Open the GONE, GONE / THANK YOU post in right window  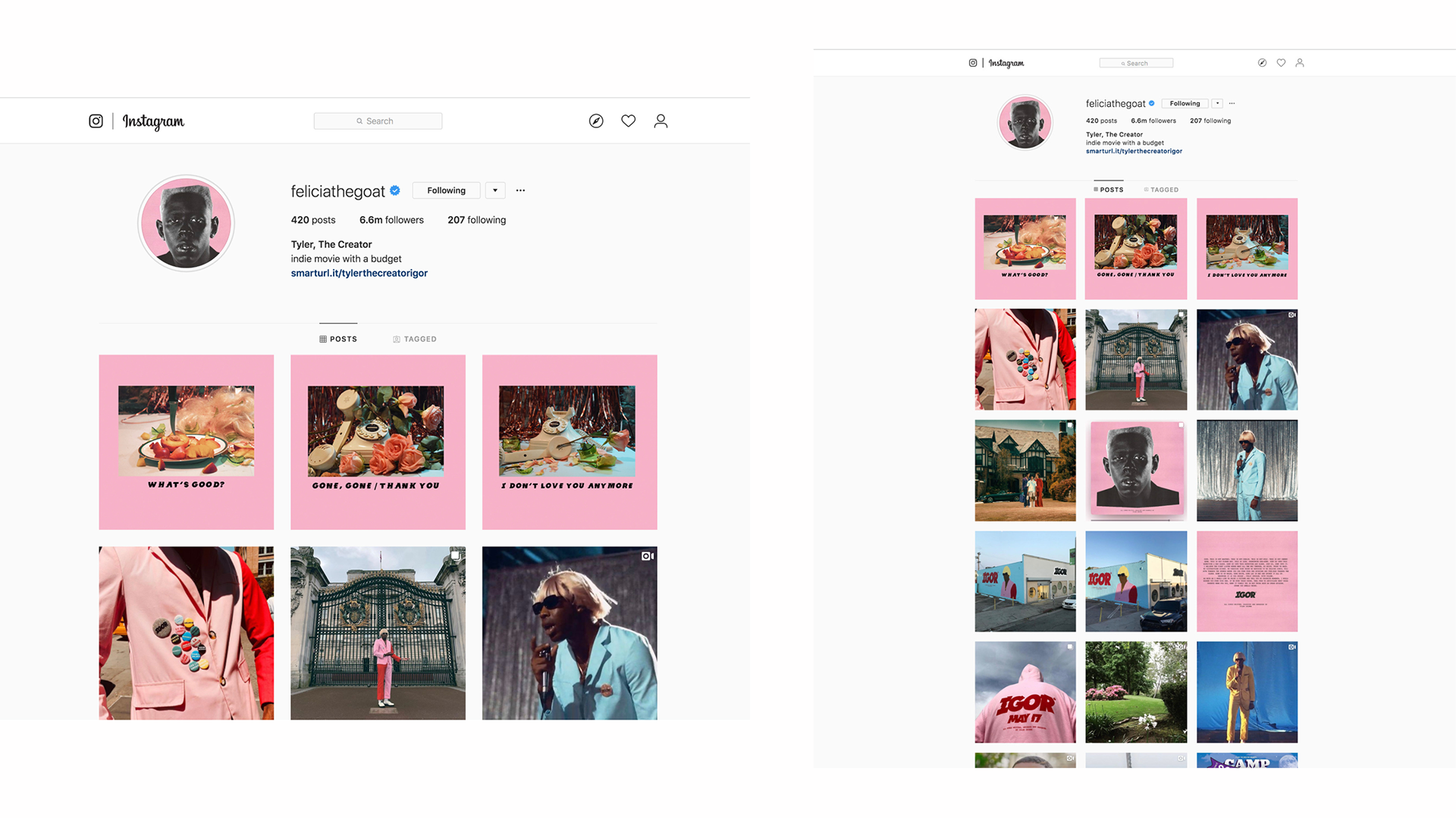click(1136, 249)
